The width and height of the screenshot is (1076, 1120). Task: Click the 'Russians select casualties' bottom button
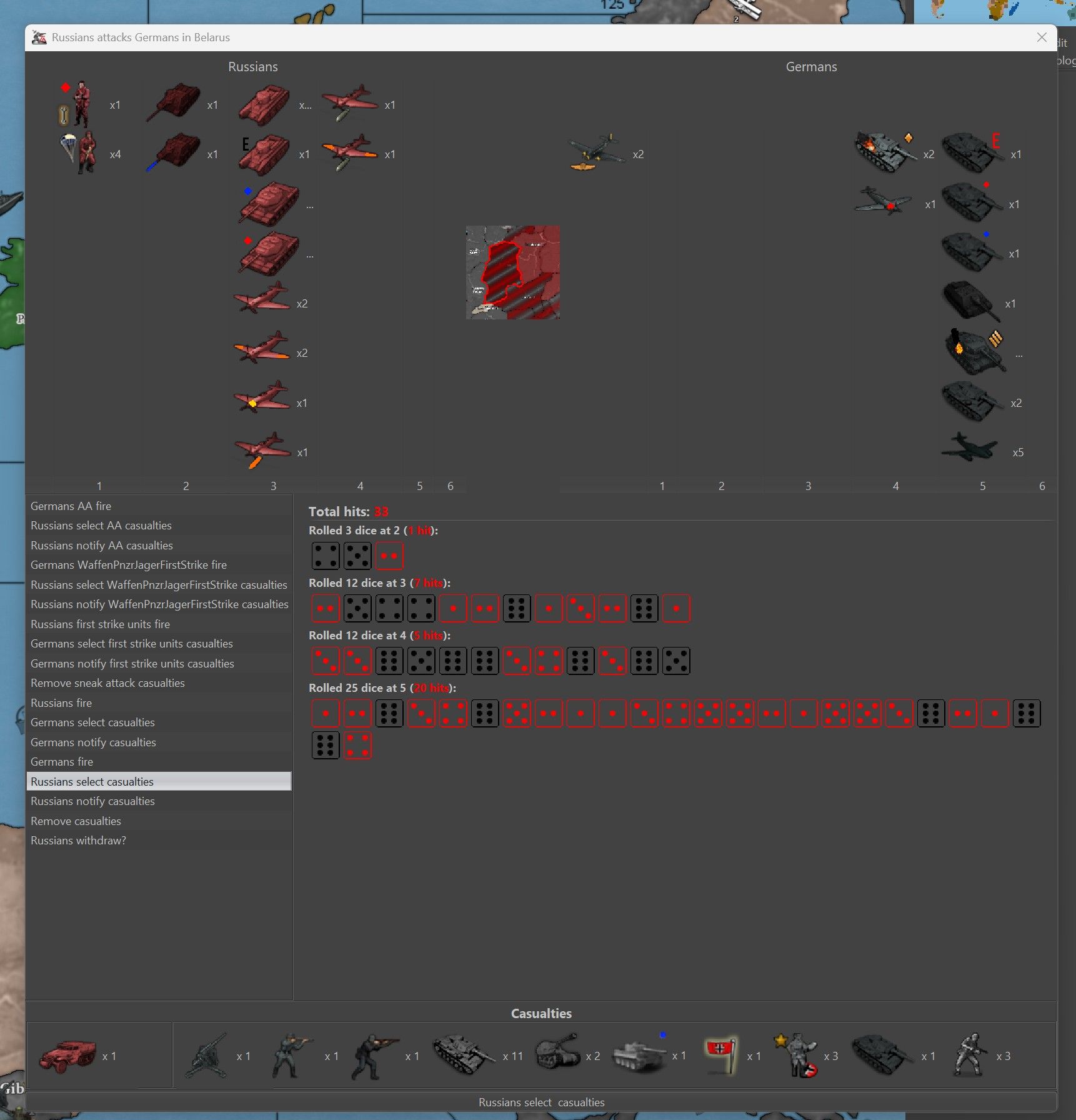tap(541, 1102)
